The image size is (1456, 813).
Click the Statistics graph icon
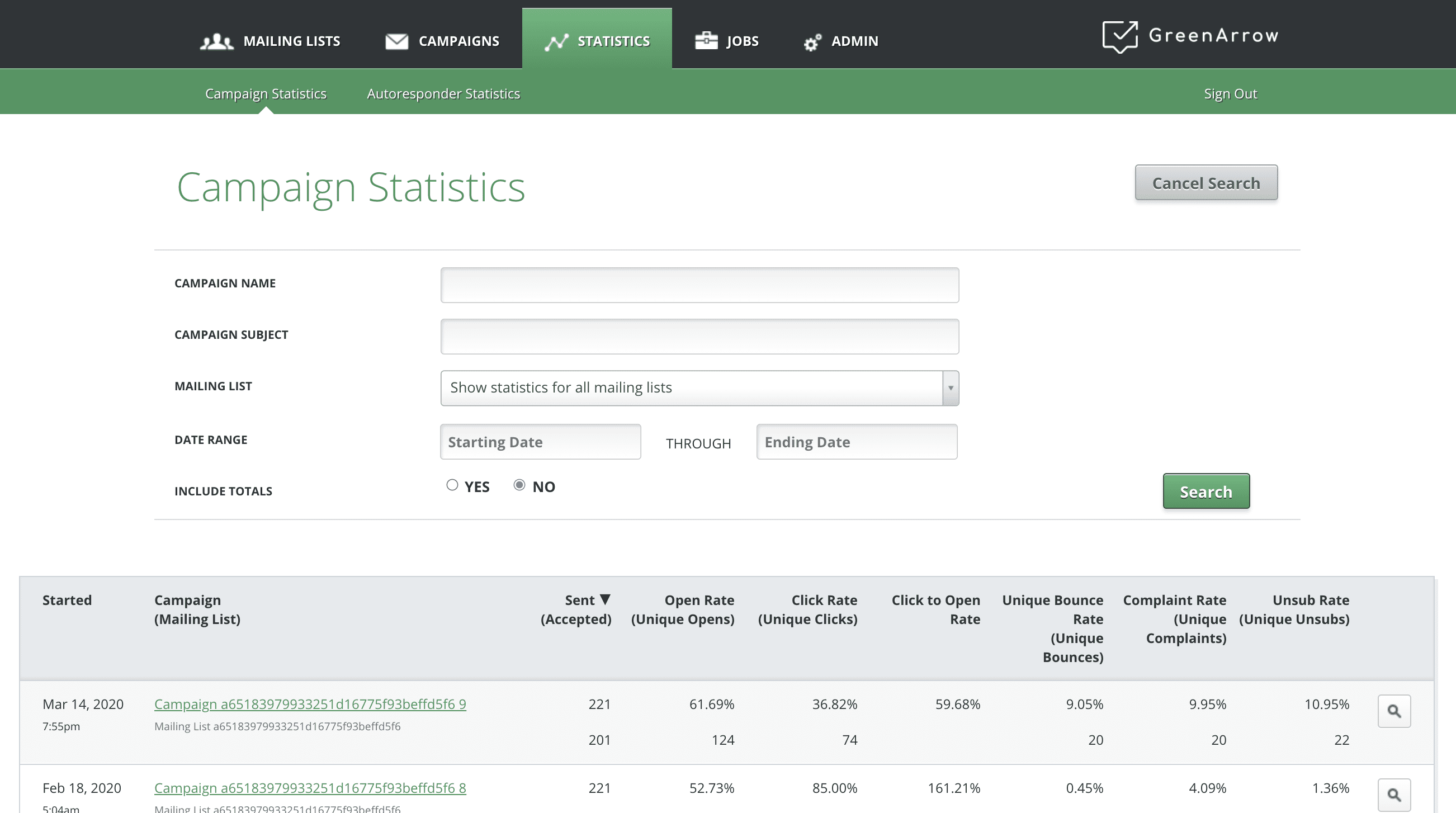(x=558, y=41)
